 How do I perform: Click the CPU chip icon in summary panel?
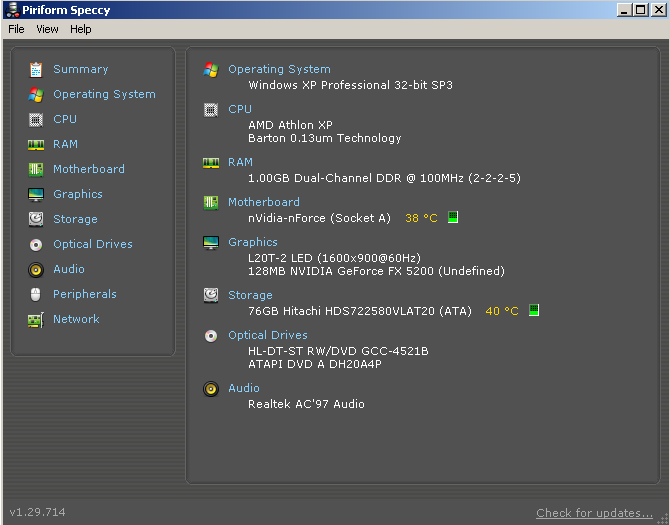click(211, 110)
